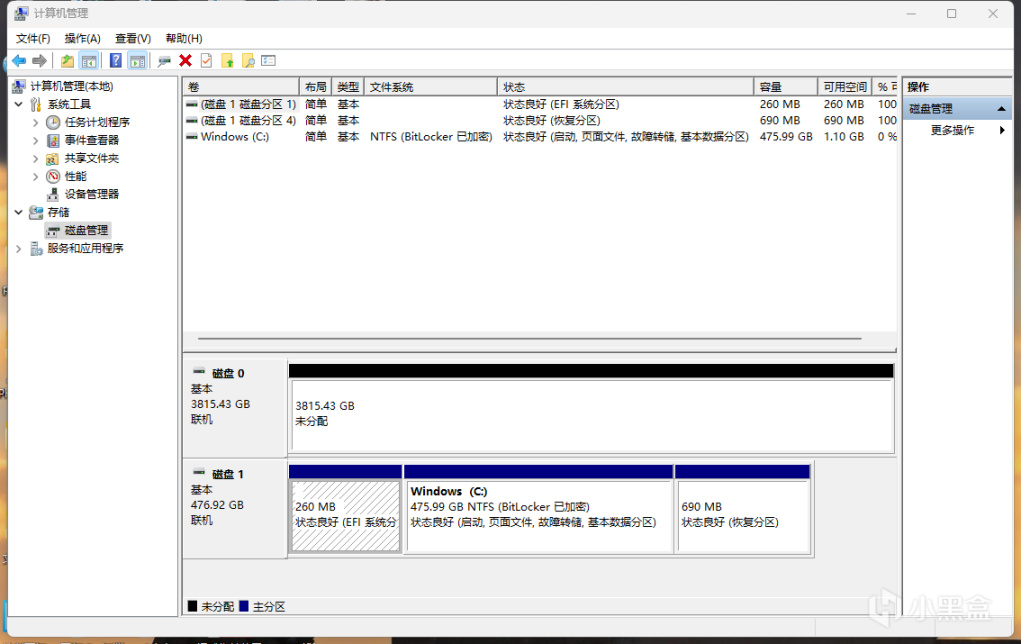Collapse the 磁盘管理 actions section arrow

(x=1001, y=109)
